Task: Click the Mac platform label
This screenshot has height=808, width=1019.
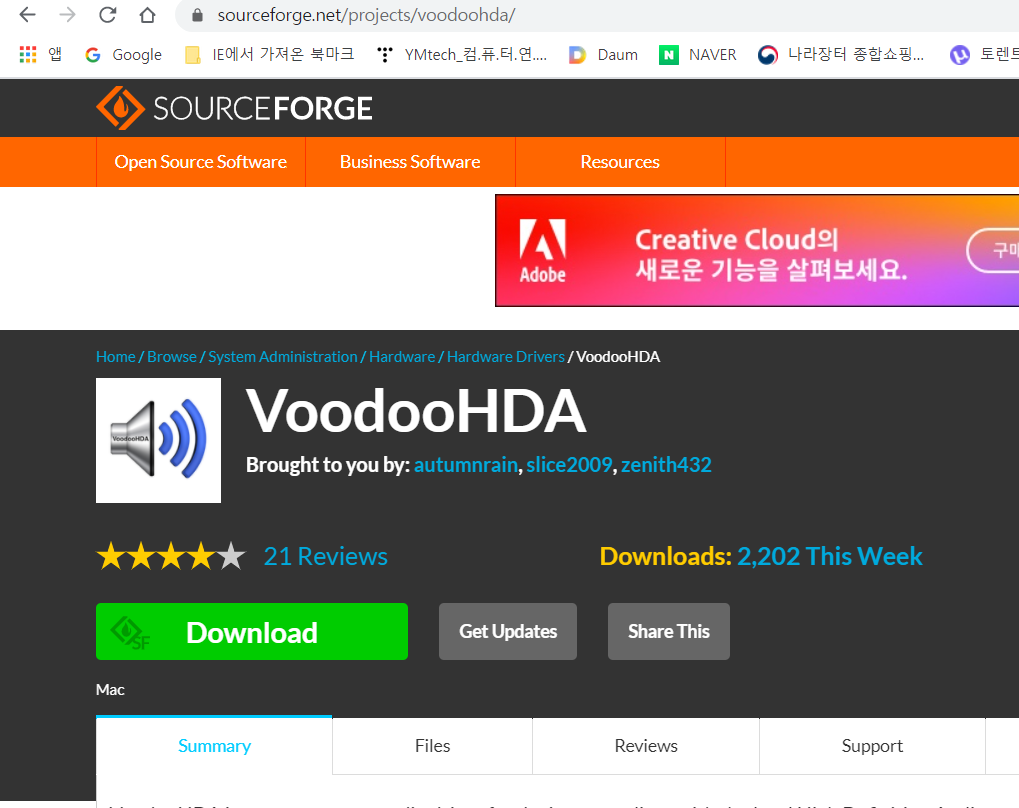Action: point(110,690)
